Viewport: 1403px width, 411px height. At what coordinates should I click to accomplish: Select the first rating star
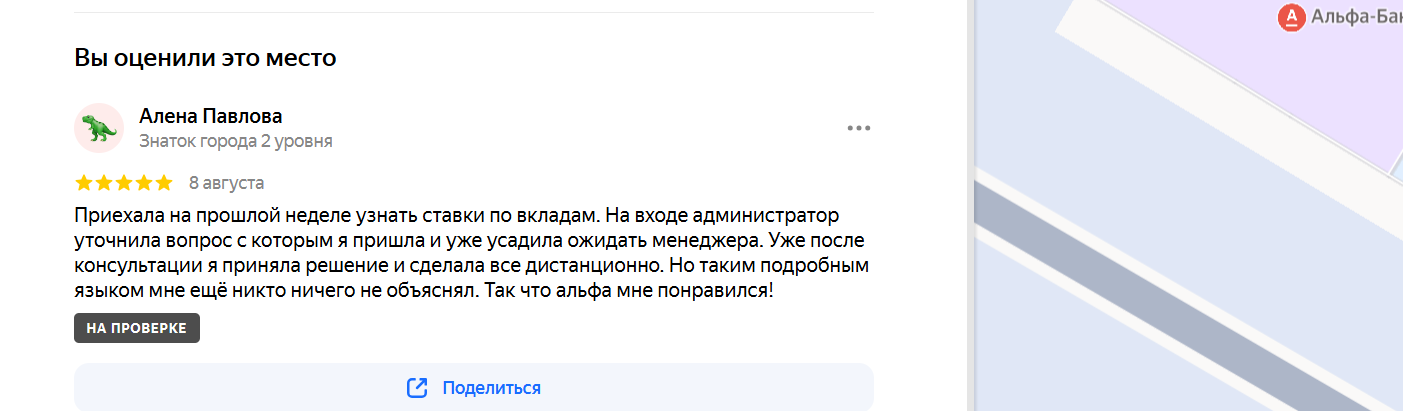click(x=84, y=183)
